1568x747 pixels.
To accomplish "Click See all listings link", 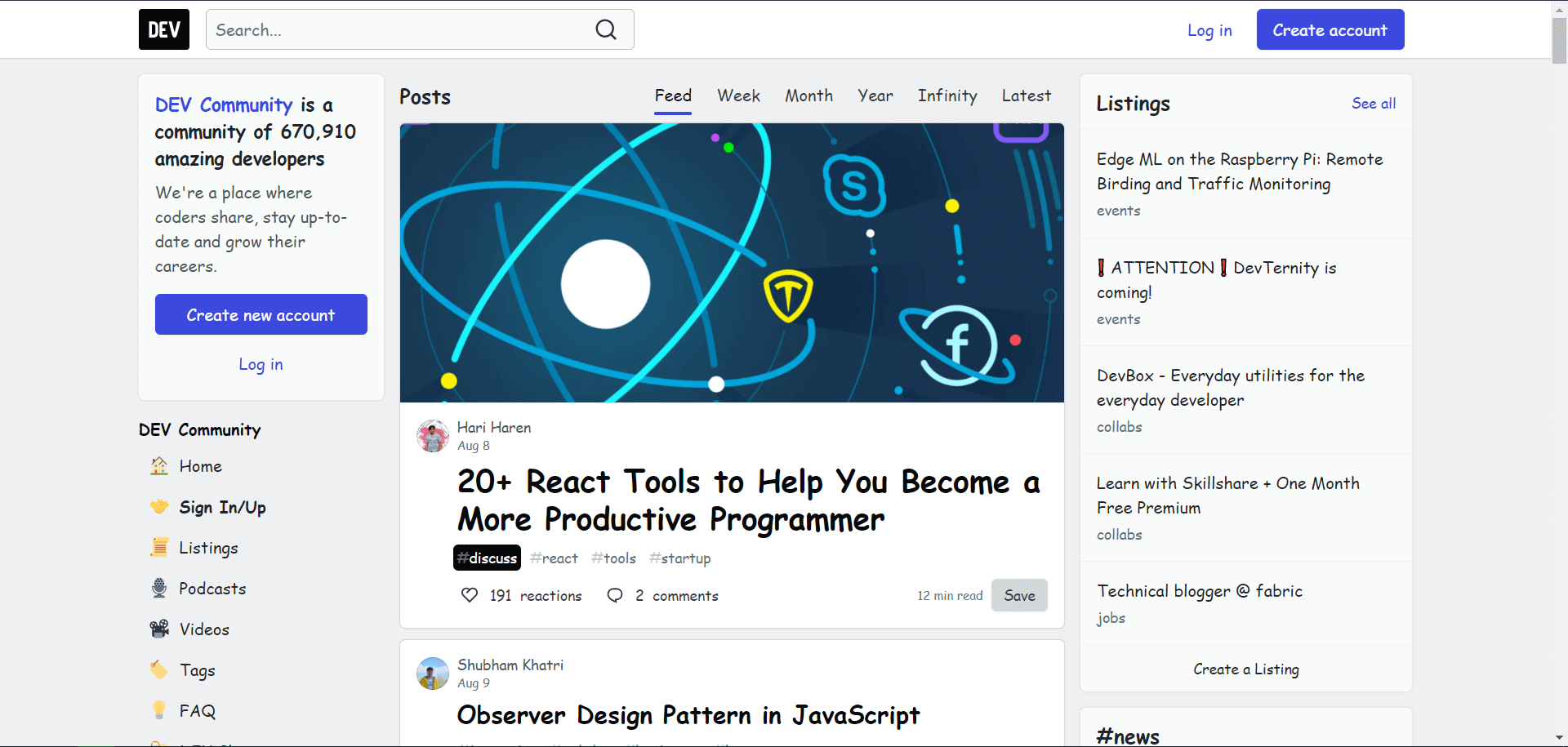I will point(1374,104).
